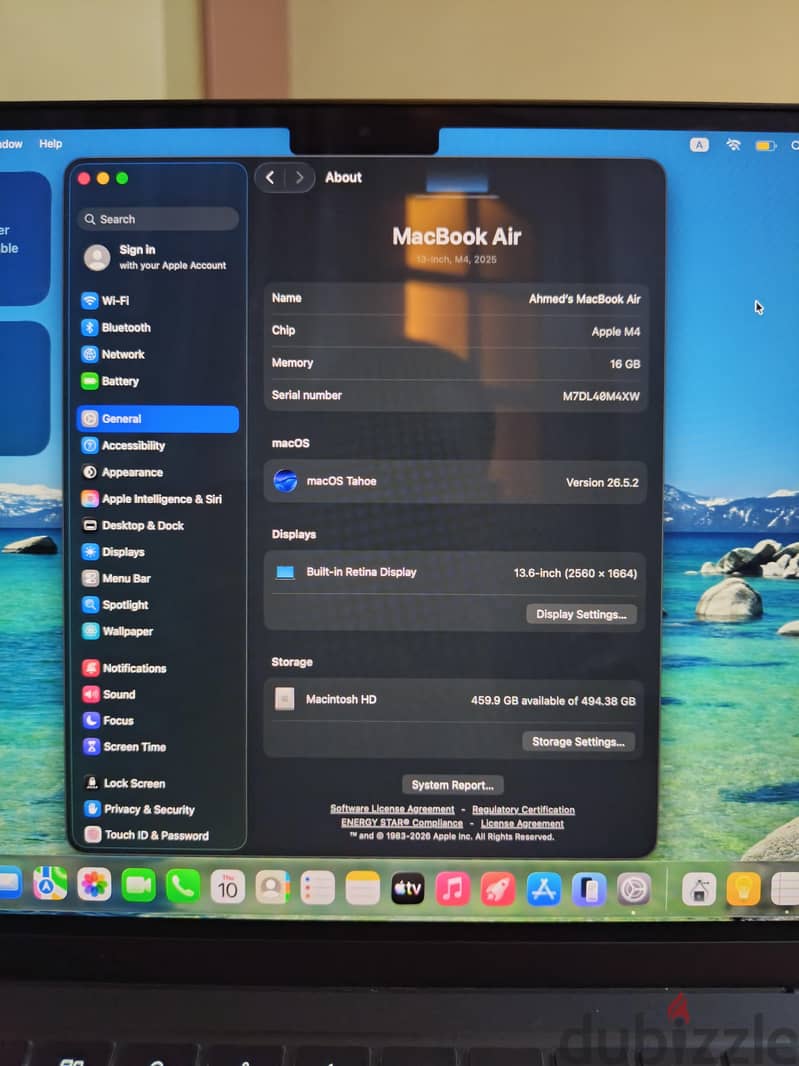The width and height of the screenshot is (799, 1066).
Task: Click System Settings icon in Dock
Action: pyautogui.click(x=634, y=889)
